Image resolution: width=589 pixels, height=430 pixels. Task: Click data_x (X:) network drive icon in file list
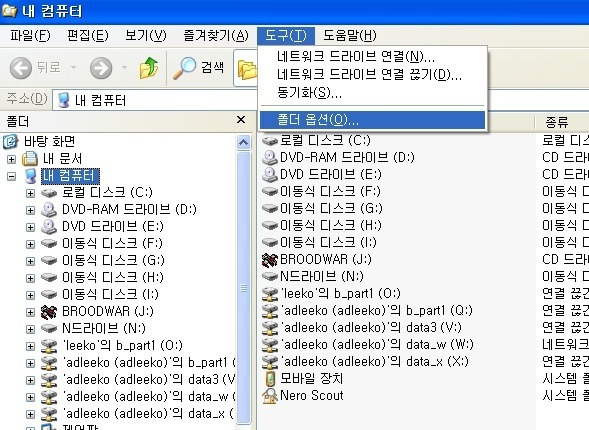click(x=269, y=362)
